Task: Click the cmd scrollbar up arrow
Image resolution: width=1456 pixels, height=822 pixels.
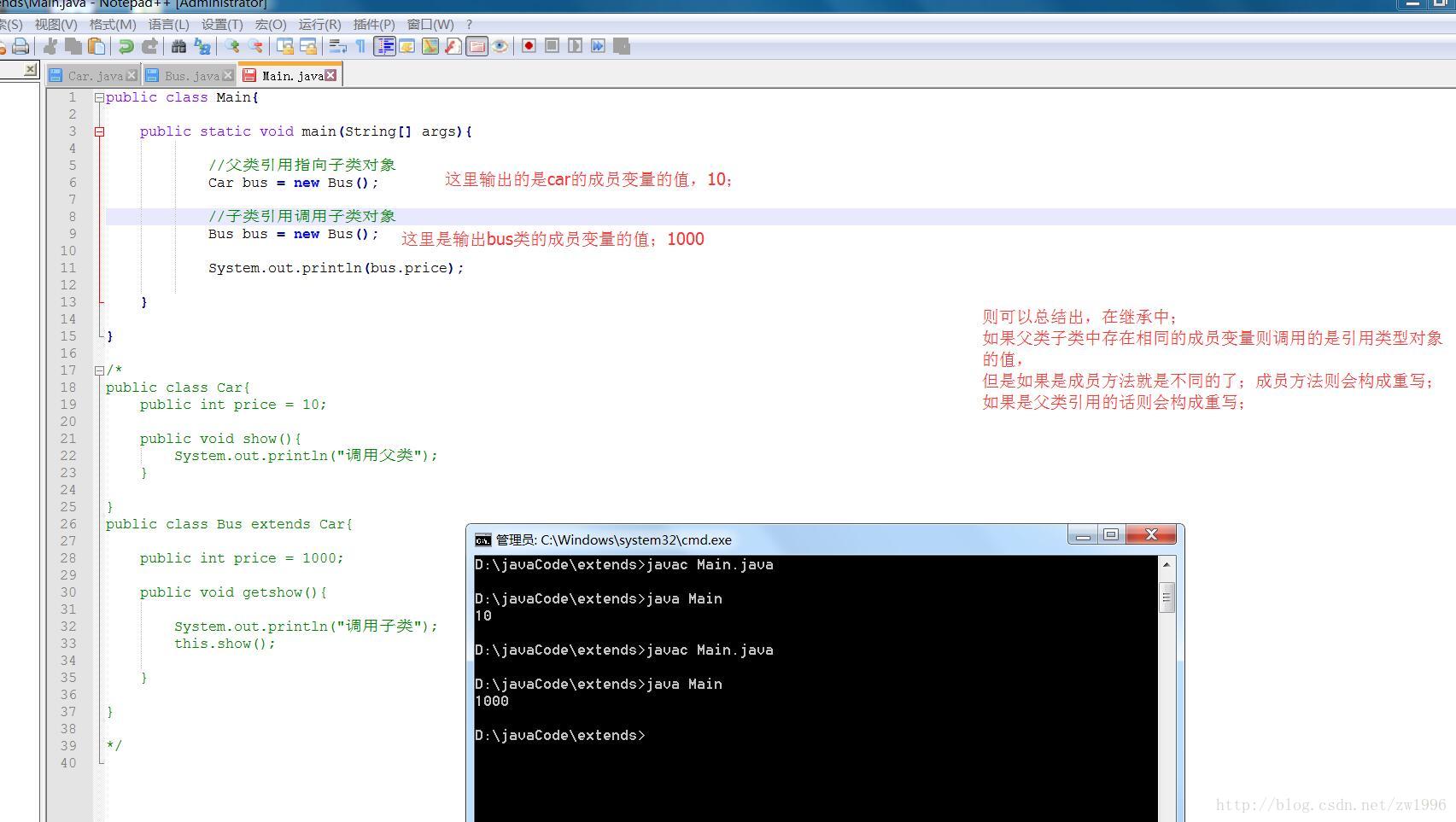Action: pyautogui.click(x=1167, y=564)
